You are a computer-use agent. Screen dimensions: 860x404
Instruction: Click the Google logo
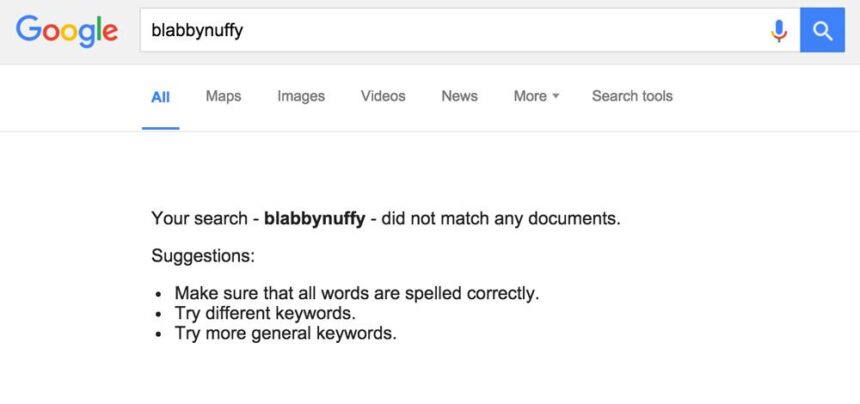pyautogui.click(x=67, y=31)
